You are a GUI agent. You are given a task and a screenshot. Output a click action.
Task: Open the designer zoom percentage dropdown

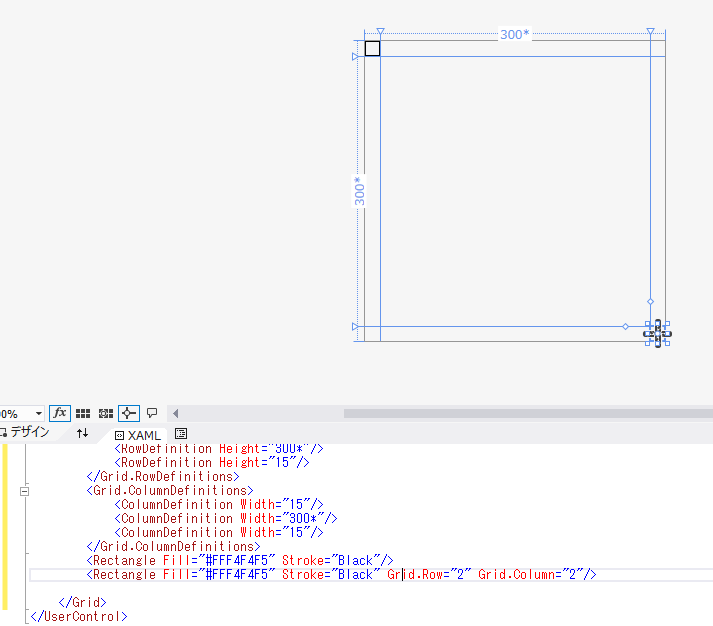pyautogui.click(x=39, y=414)
